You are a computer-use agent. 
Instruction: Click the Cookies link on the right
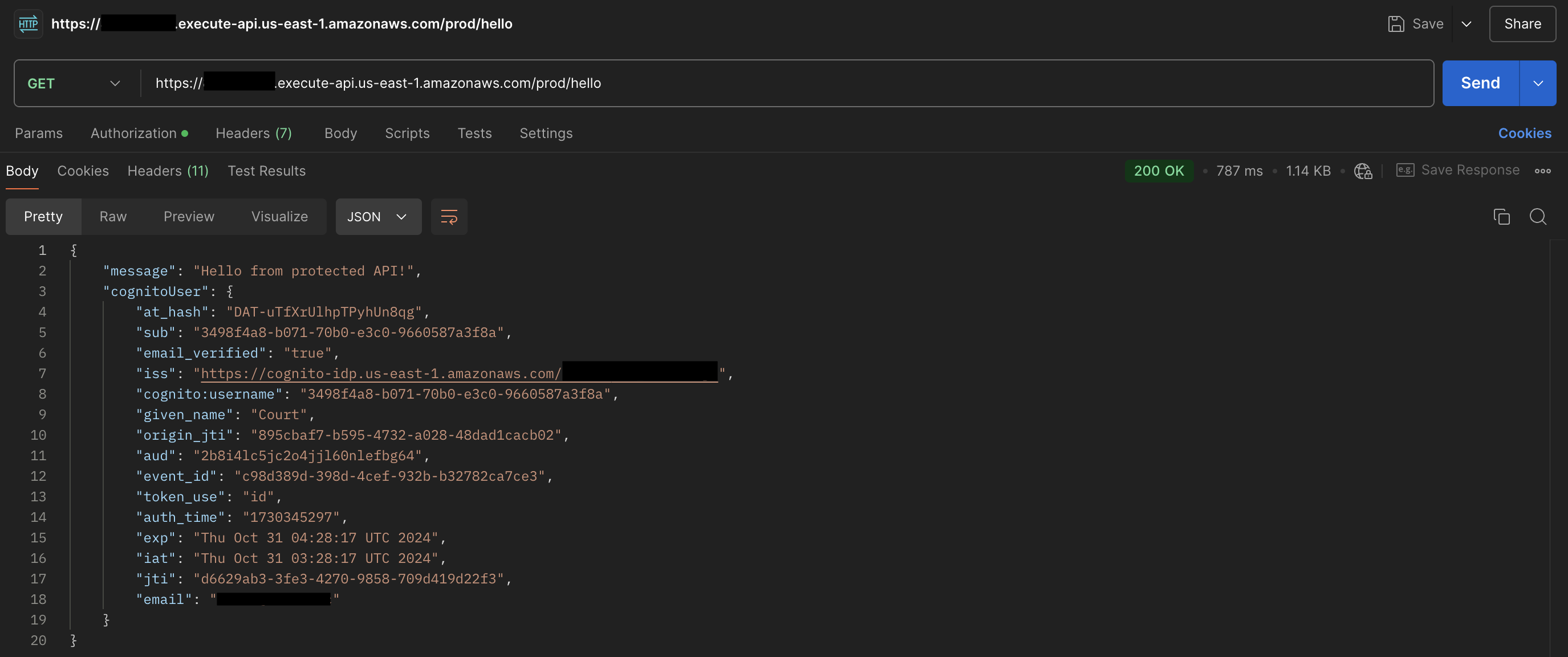tap(1525, 133)
